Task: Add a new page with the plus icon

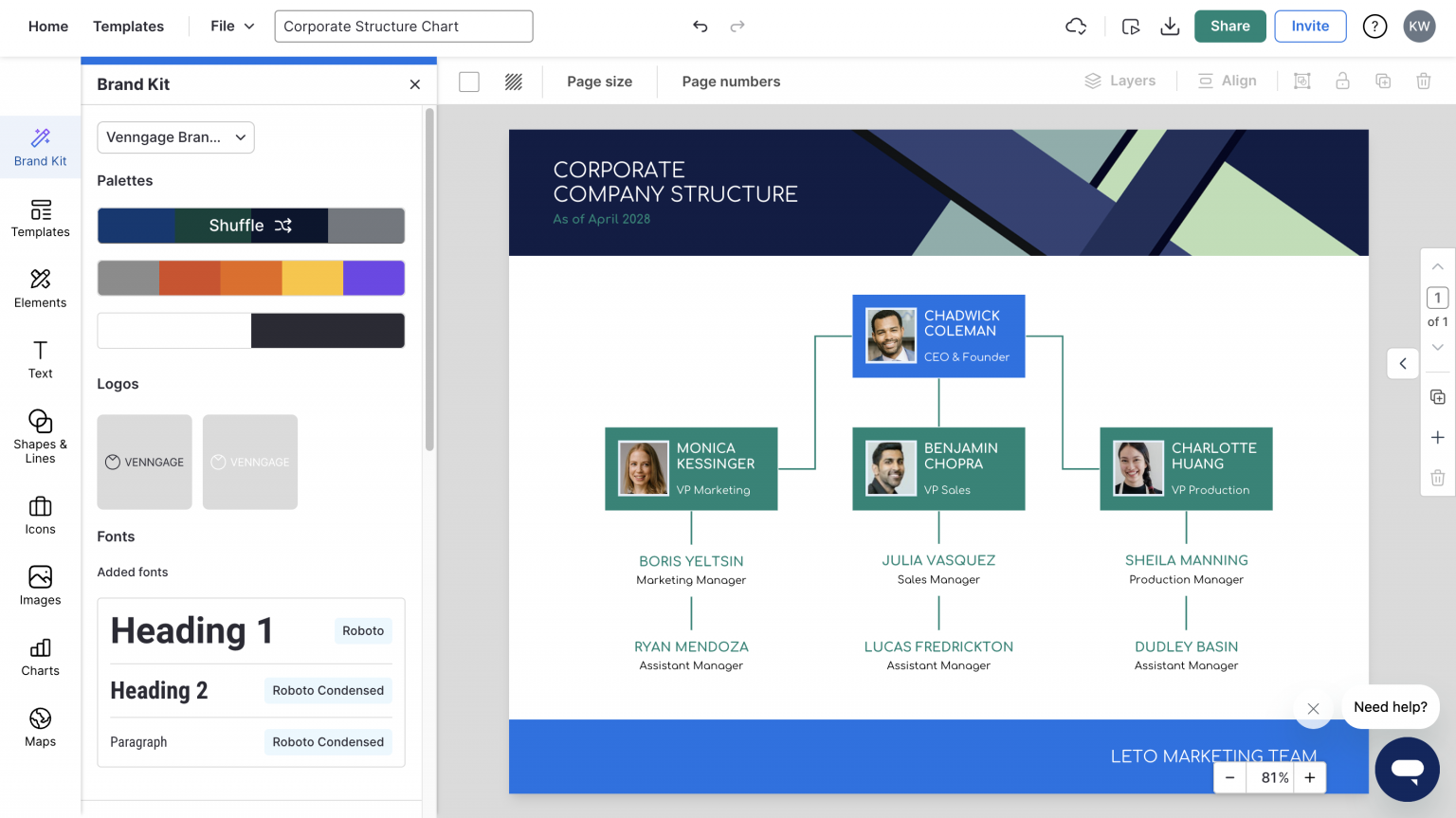Action: click(x=1438, y=437)
